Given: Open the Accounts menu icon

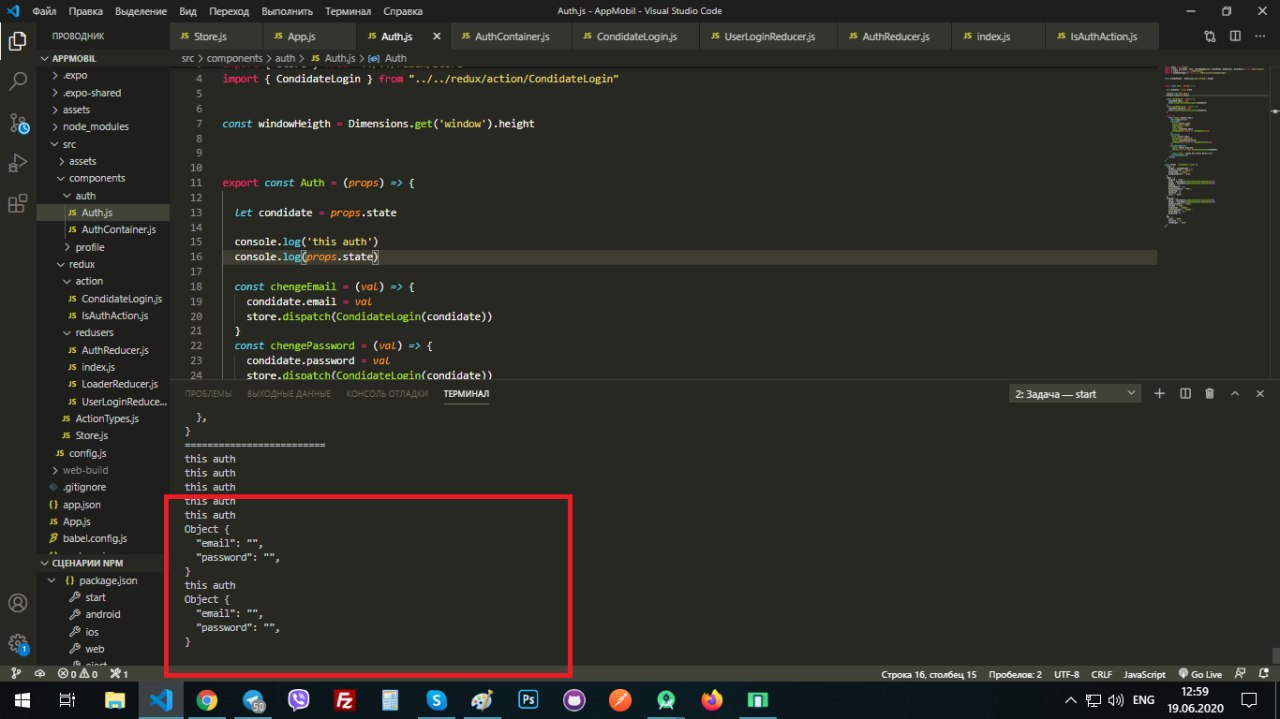Looking at the screenshot, I should point(18,603).
